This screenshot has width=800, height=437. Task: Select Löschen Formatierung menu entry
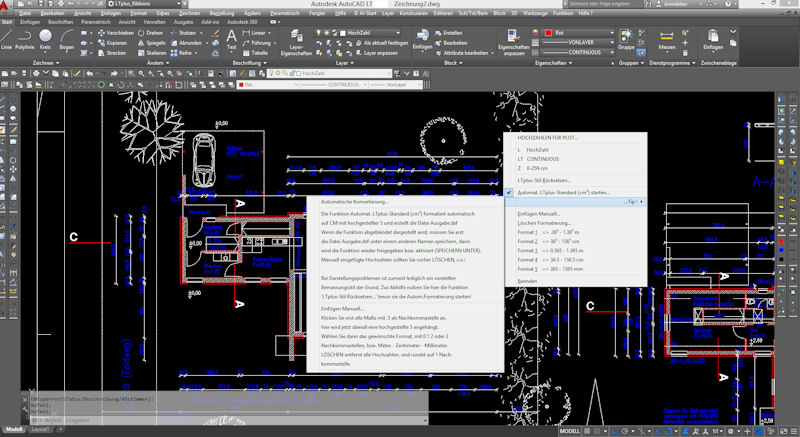point(576,223)
